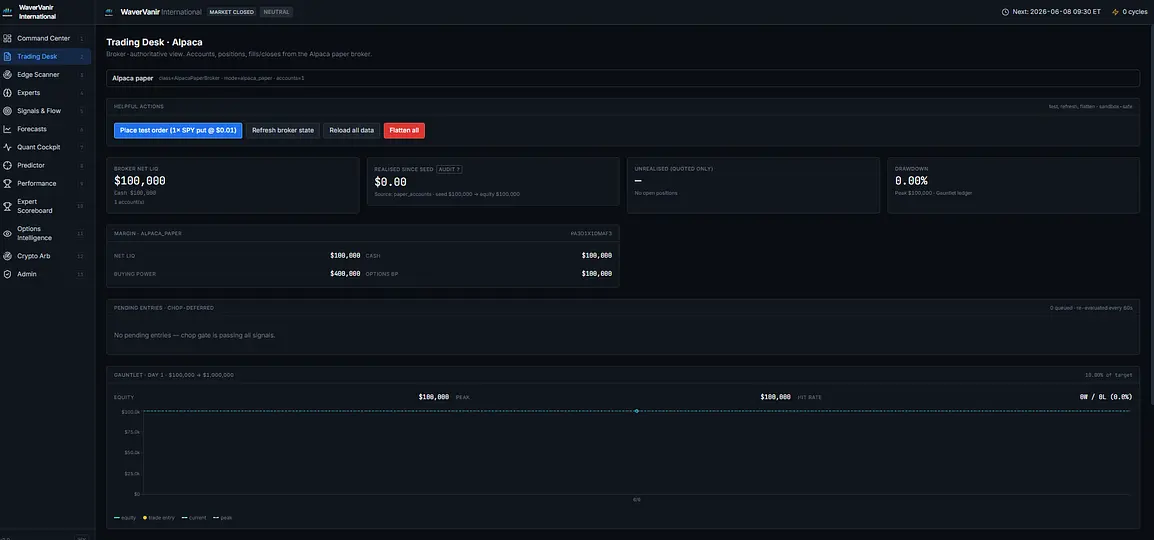This screenshot has height=540, width=1154.
Task: Click the lightning icon beside 0 cycles
Action: [1115, 12]
